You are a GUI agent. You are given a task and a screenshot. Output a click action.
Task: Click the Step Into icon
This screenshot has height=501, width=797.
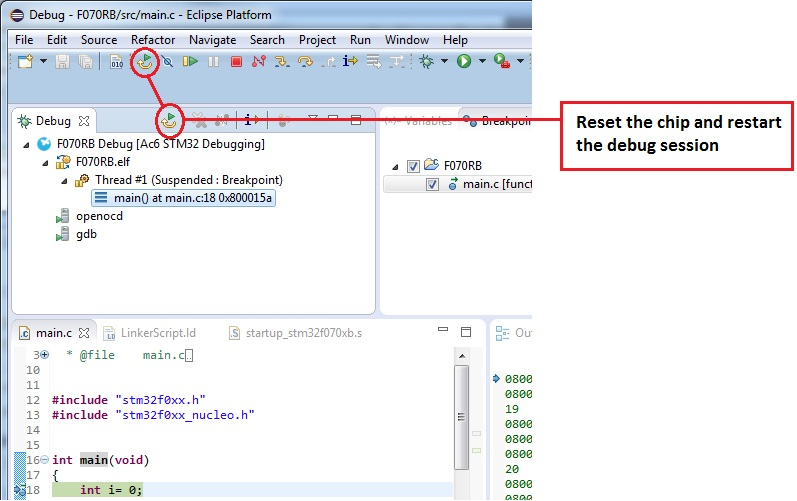(282, 62)
